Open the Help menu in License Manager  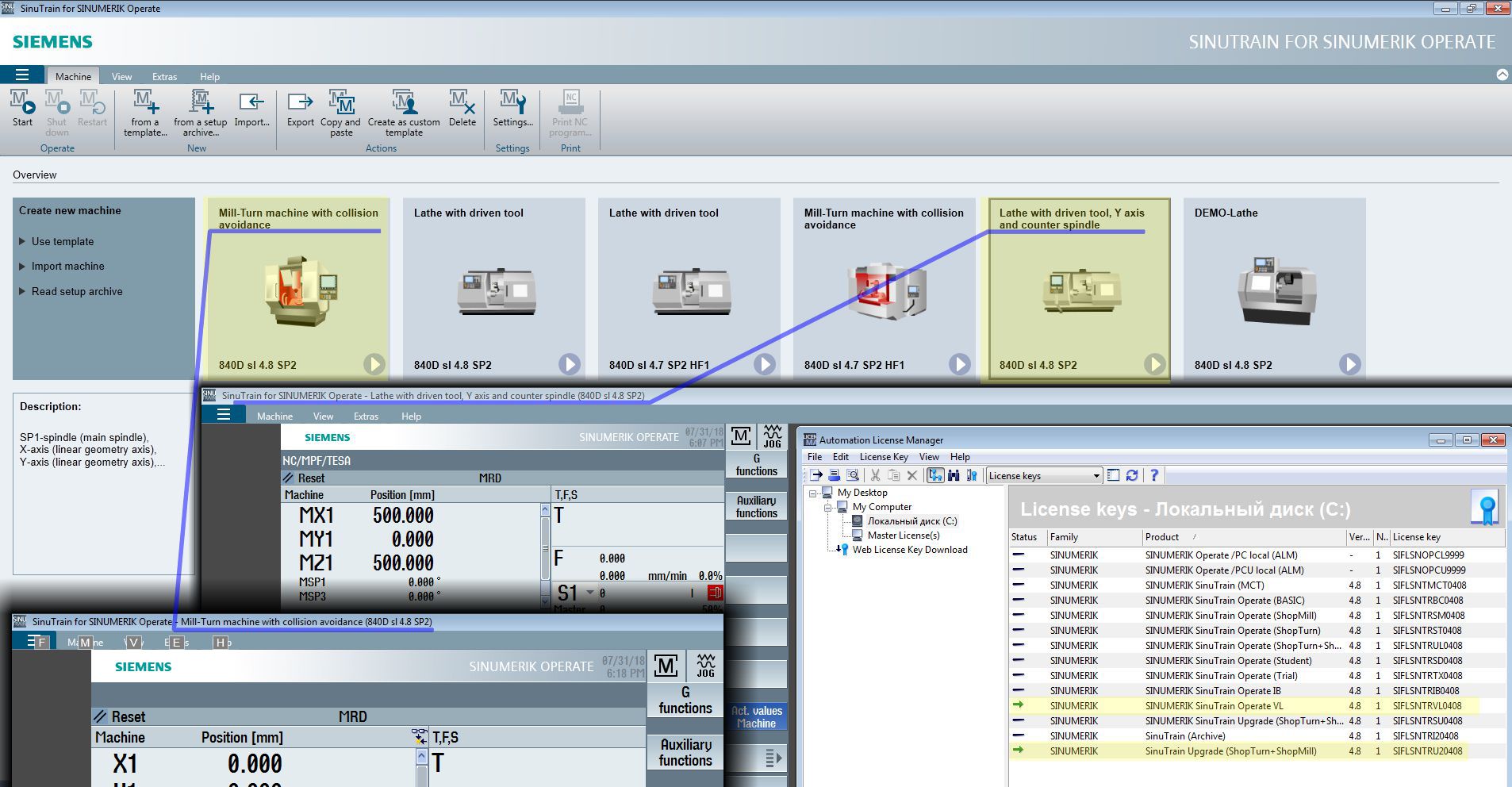[x=960, y=457]
